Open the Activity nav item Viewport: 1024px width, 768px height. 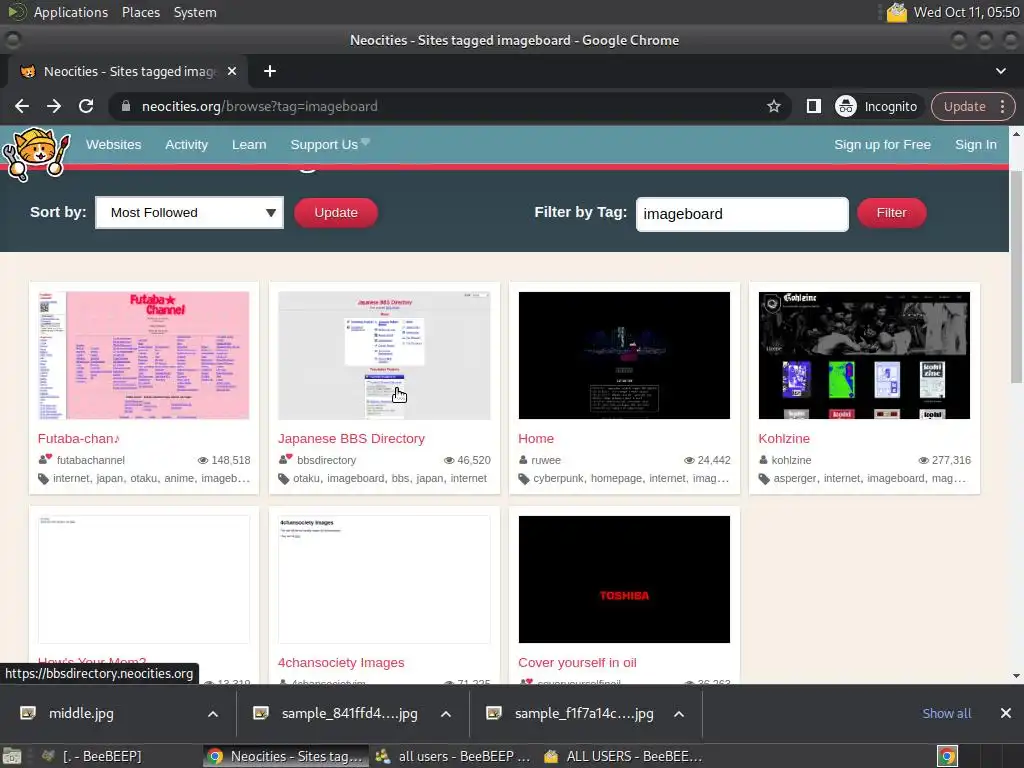[186, 144]
